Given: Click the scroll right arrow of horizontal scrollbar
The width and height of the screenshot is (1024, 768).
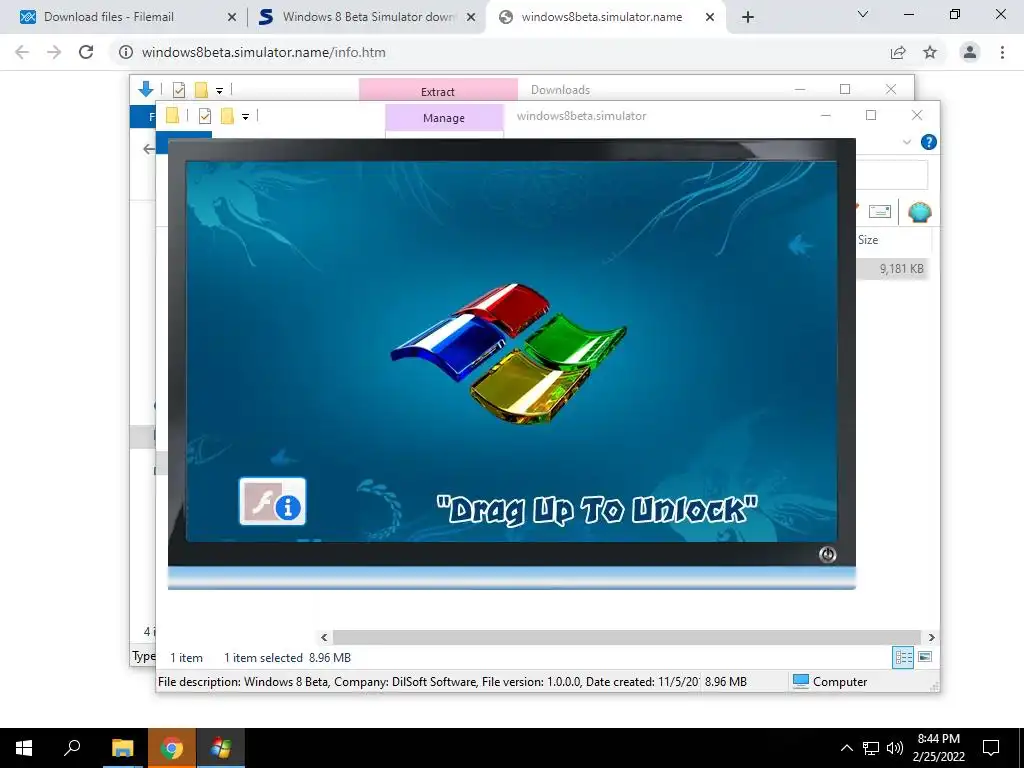Looking at the screenshot, I should 931,637.
